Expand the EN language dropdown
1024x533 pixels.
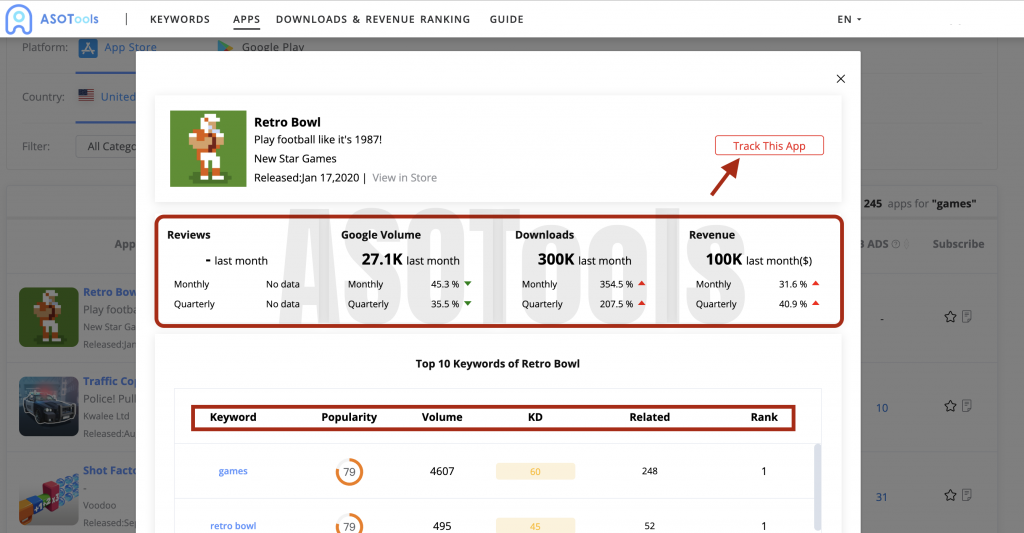coord(849,20)
